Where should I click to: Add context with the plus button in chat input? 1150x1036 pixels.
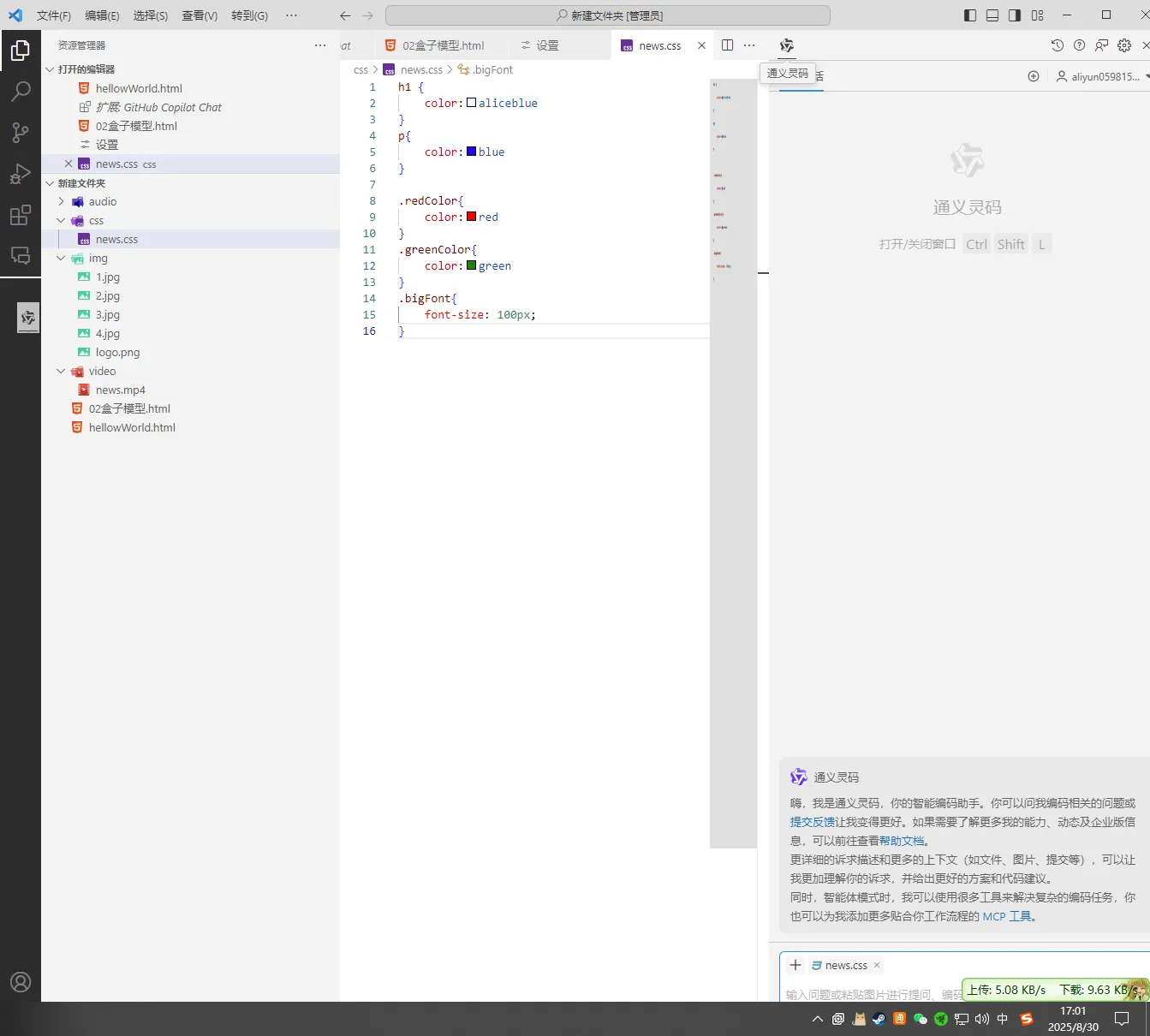[795, 965]
